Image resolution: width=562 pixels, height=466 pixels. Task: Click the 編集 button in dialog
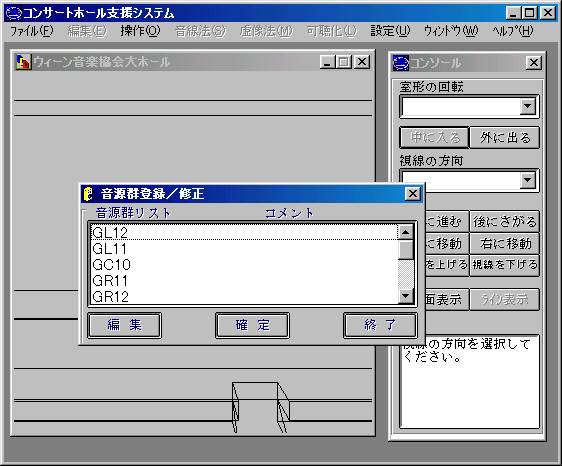[x=124, y=325]
